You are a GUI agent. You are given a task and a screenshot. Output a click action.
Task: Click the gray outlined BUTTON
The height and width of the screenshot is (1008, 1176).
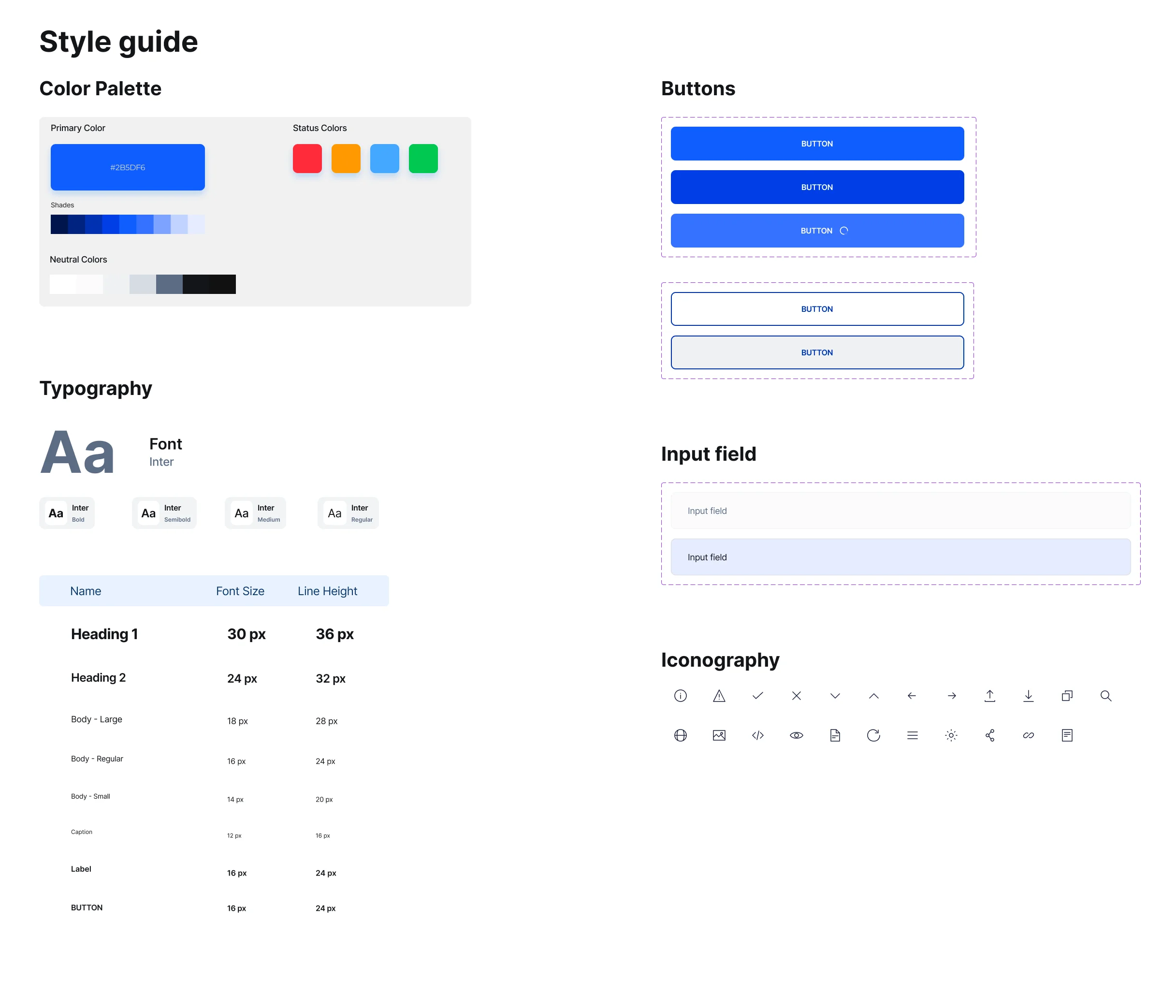(x=817, y=352)
